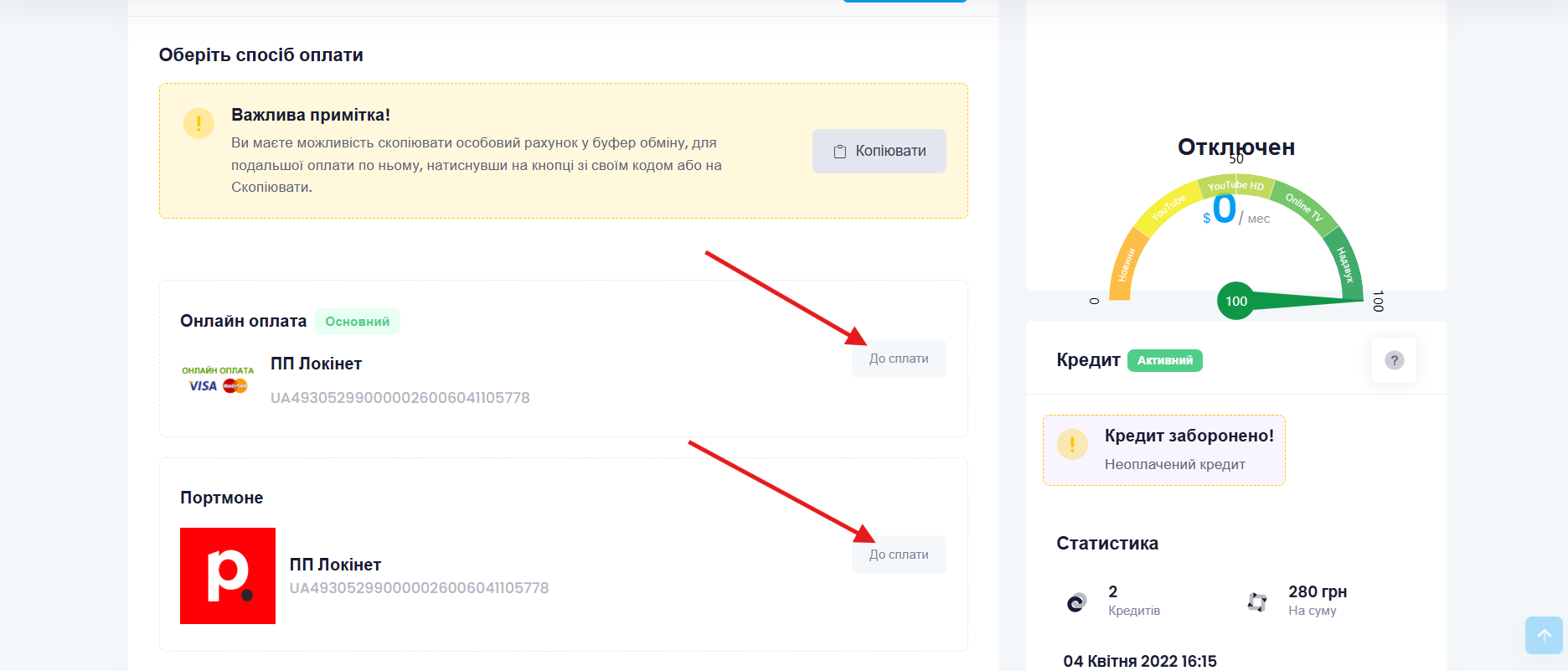1568x671 pixels.
Task: Click the account number under Портмоне
Action: pyautogui.click(x=419, y=588)
